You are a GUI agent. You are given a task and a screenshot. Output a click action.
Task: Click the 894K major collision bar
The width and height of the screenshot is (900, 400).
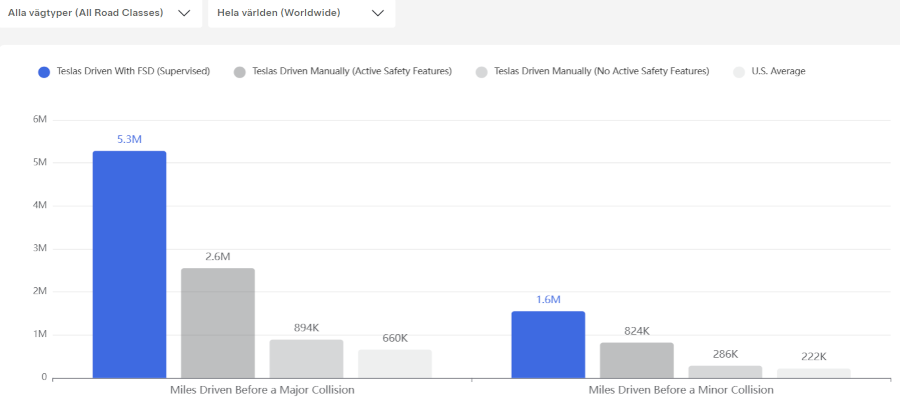[306, 358]
